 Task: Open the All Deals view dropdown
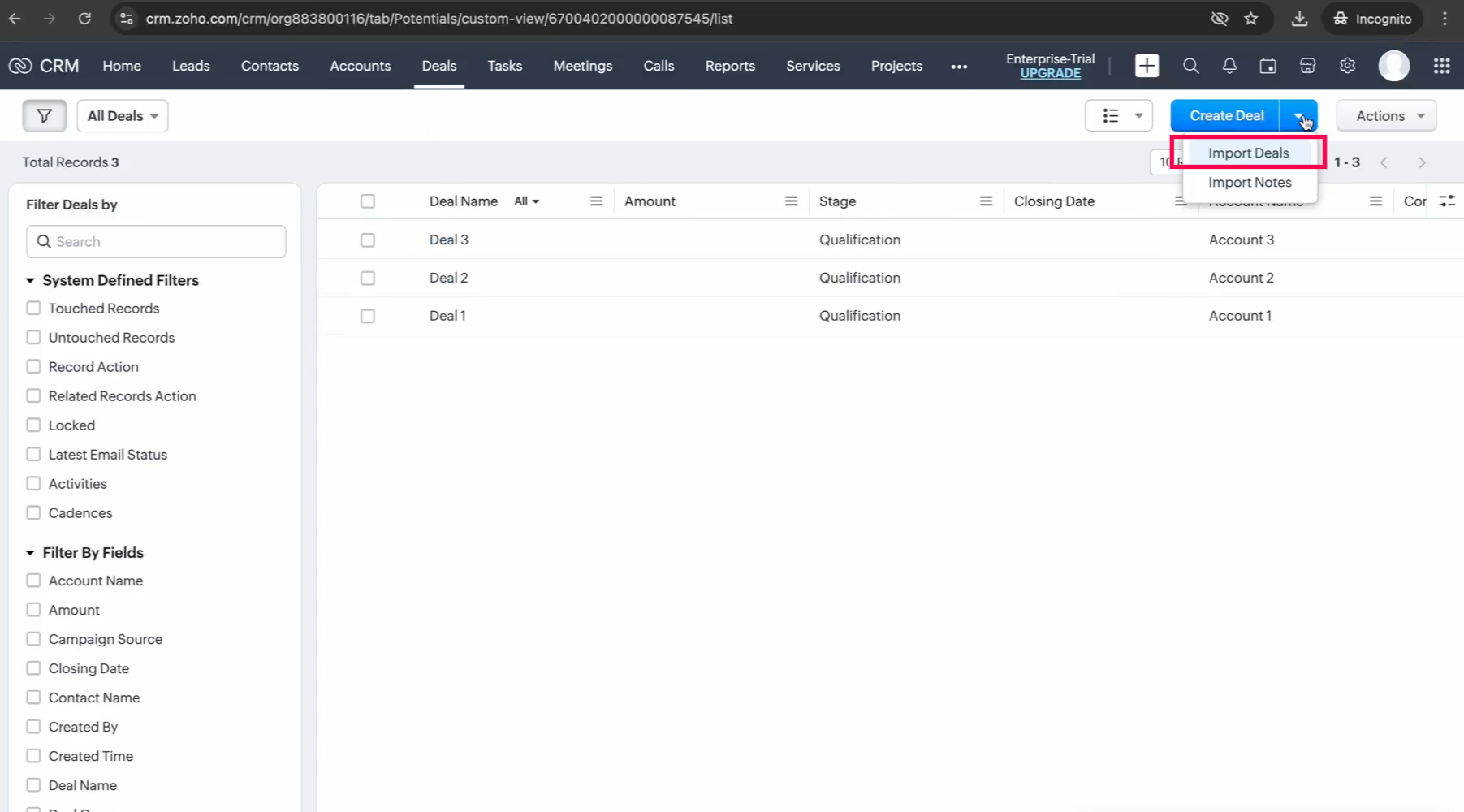coord(123,116)
